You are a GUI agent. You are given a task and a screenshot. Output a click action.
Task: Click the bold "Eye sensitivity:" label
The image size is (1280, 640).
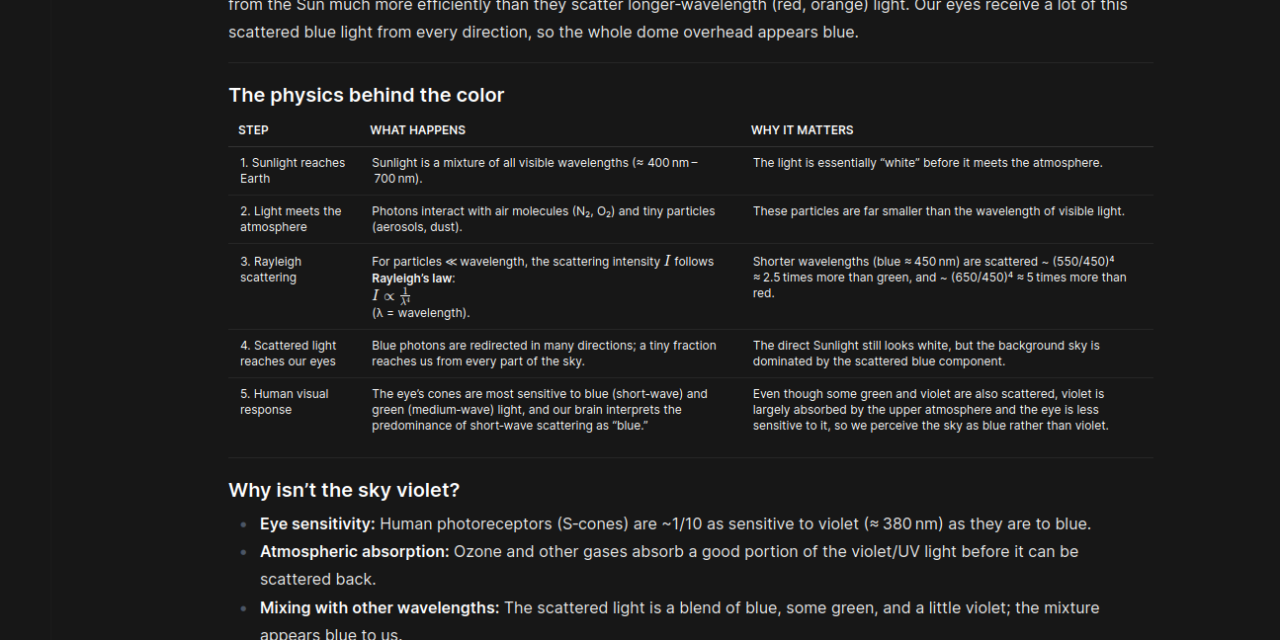coord(317,524)
